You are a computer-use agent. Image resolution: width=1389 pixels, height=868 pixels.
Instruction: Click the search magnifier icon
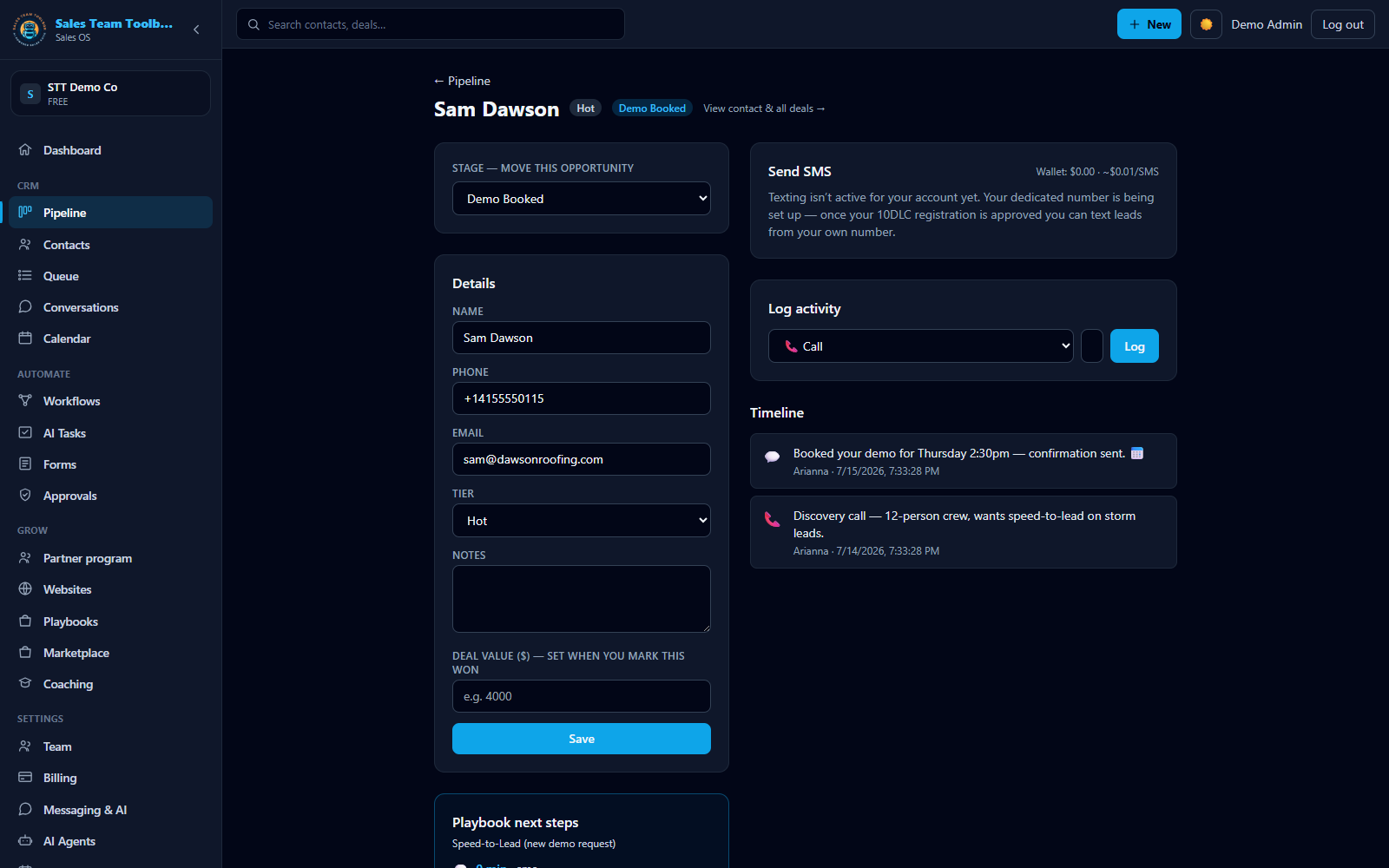pos(253,24)
